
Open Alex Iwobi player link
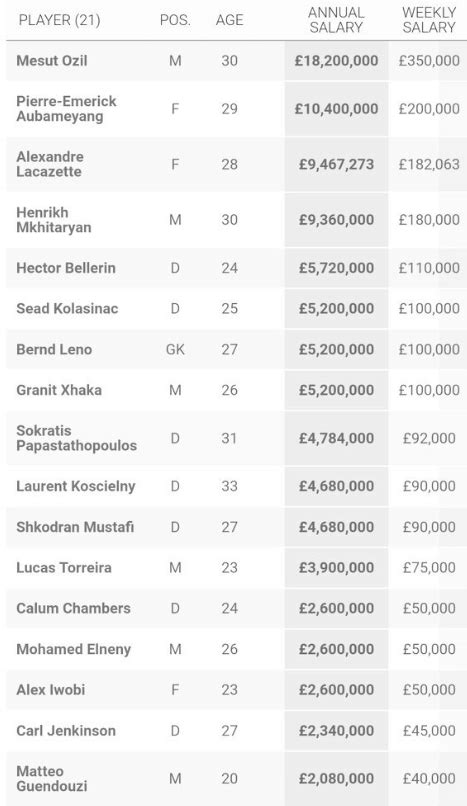coord(51,690)
